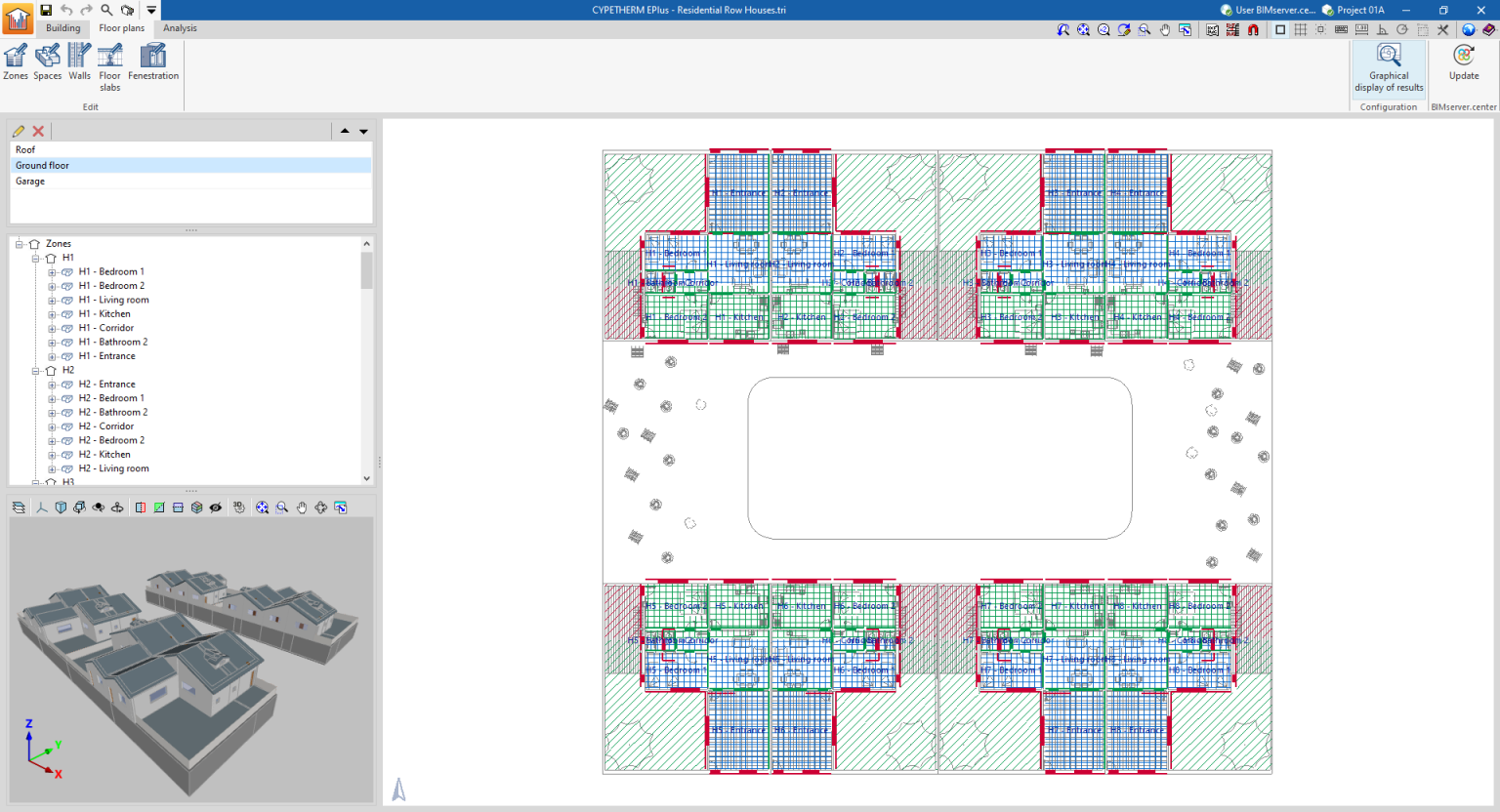1500x812 pixels.
Task: Toggle the red-edged section icon in 3D toolbar
Action: [141, 507]
